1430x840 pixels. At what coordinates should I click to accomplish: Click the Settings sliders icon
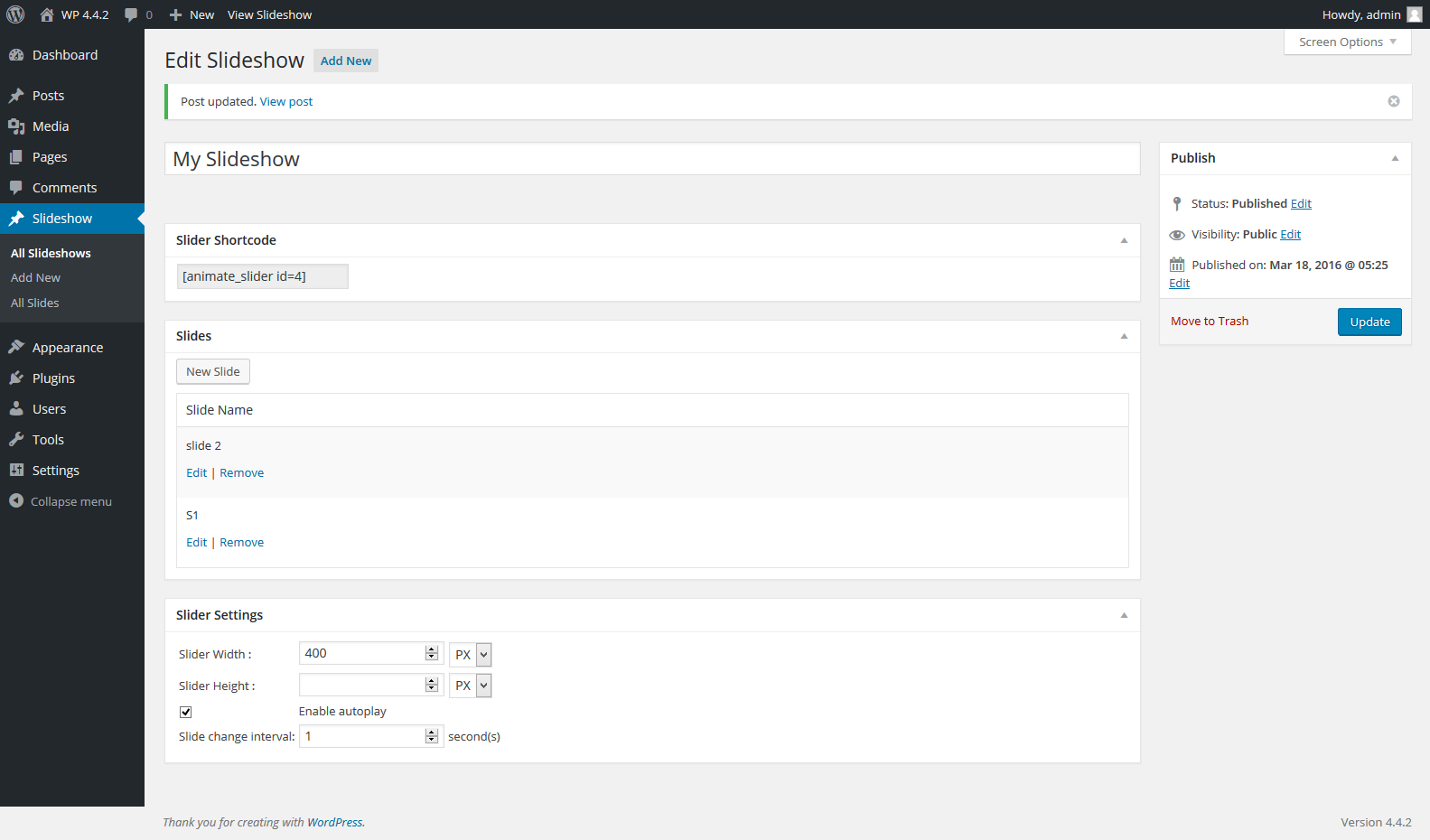[16, 471]
